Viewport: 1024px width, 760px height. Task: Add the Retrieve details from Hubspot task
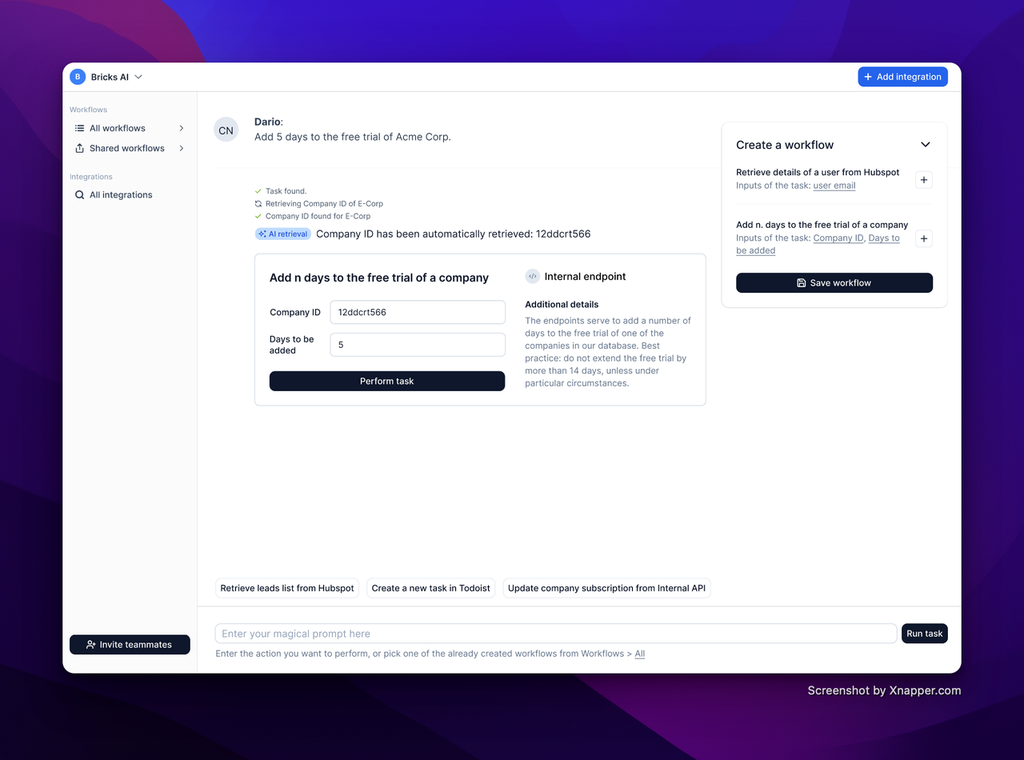(x=923, y=180)
